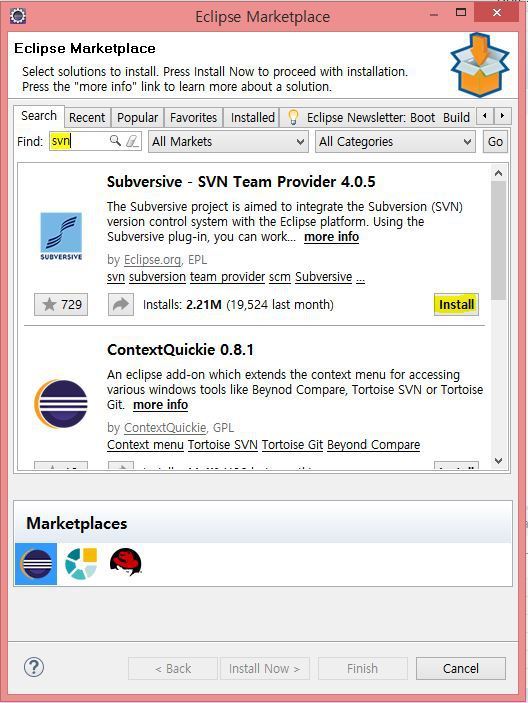This screenshot has height=703, width=528.
Task: Select the Red Hat marketplace icon
Action: coord(126,561)
